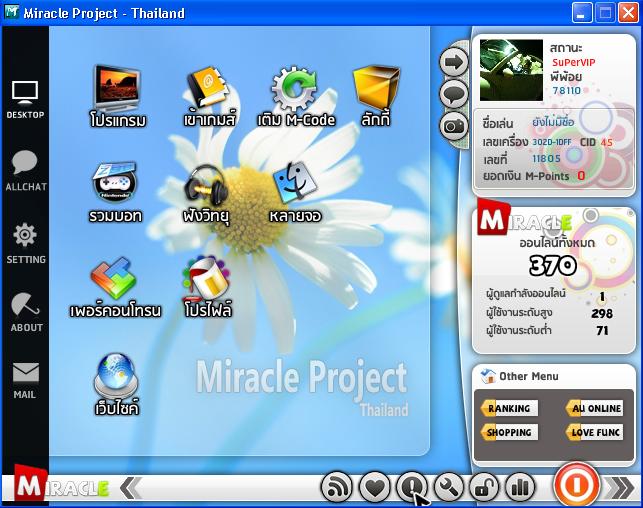Click the wrench icon in bottom bar

(449, 487)
